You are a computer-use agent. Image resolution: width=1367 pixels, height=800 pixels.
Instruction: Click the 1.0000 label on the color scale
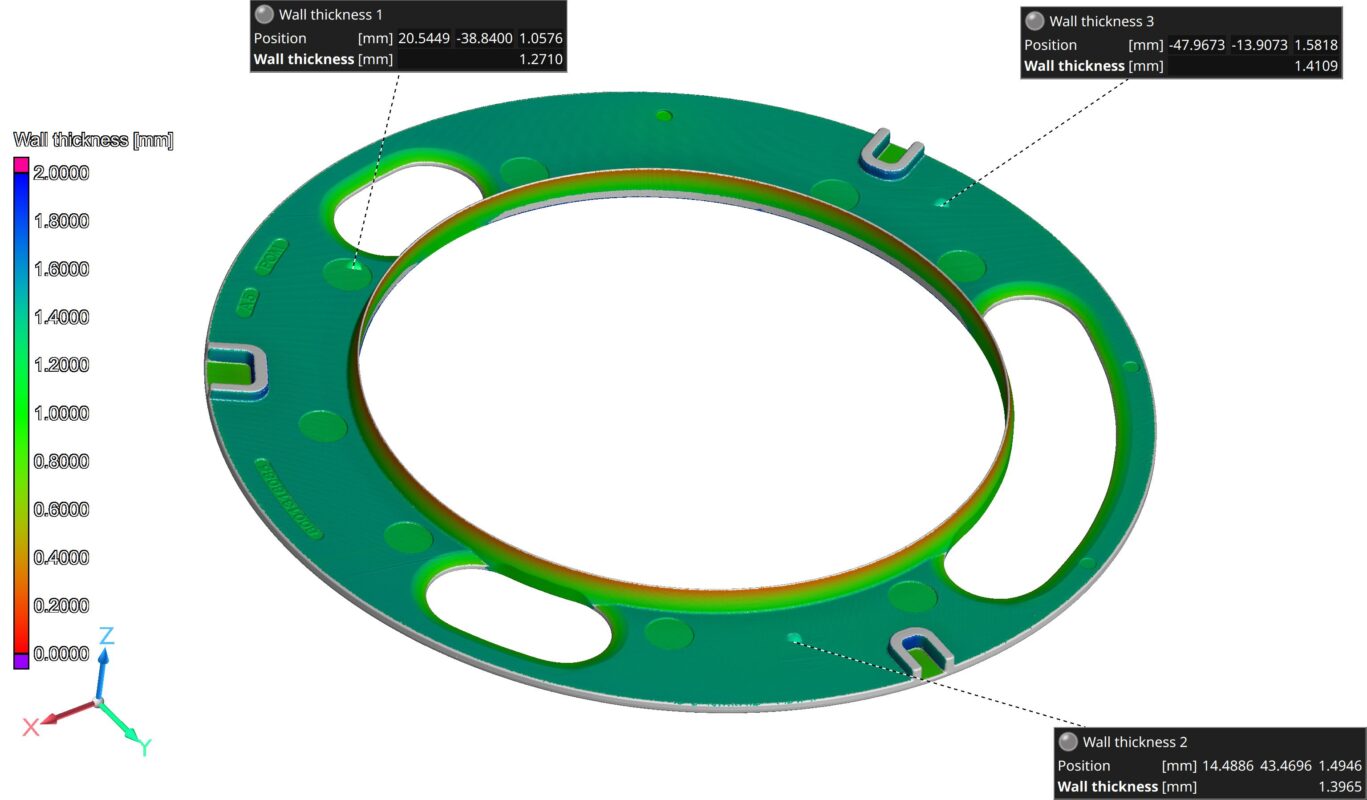tap(62, 413)
